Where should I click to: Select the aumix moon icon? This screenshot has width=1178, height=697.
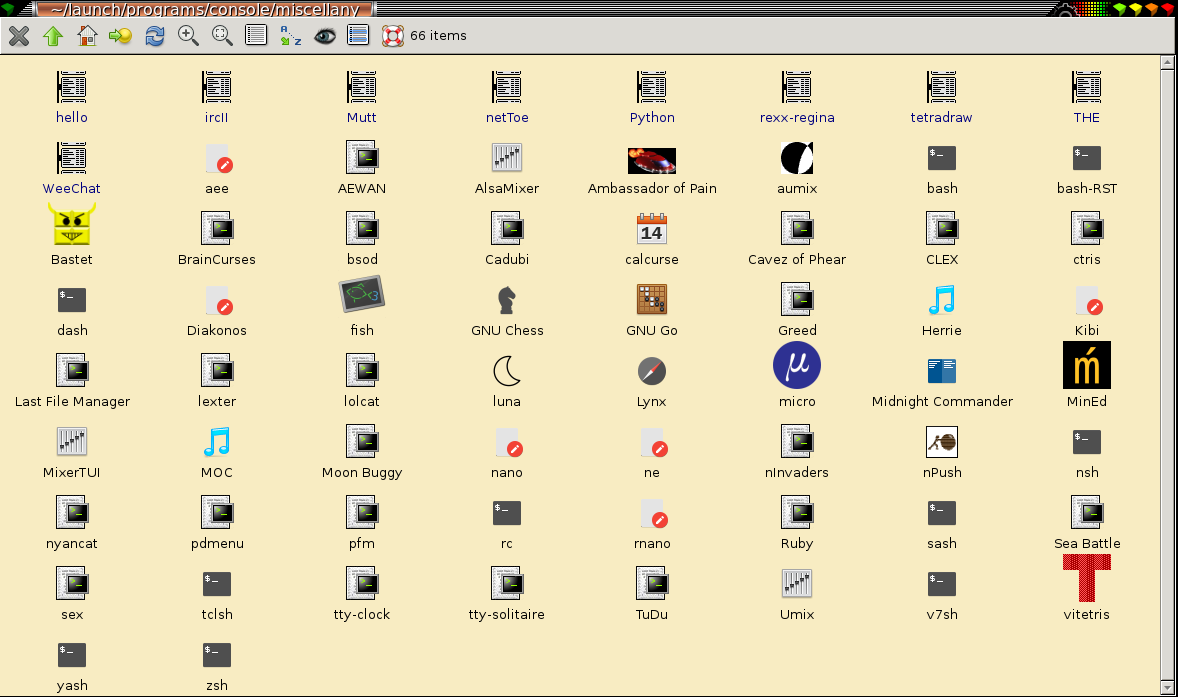(x=797, y=158)
